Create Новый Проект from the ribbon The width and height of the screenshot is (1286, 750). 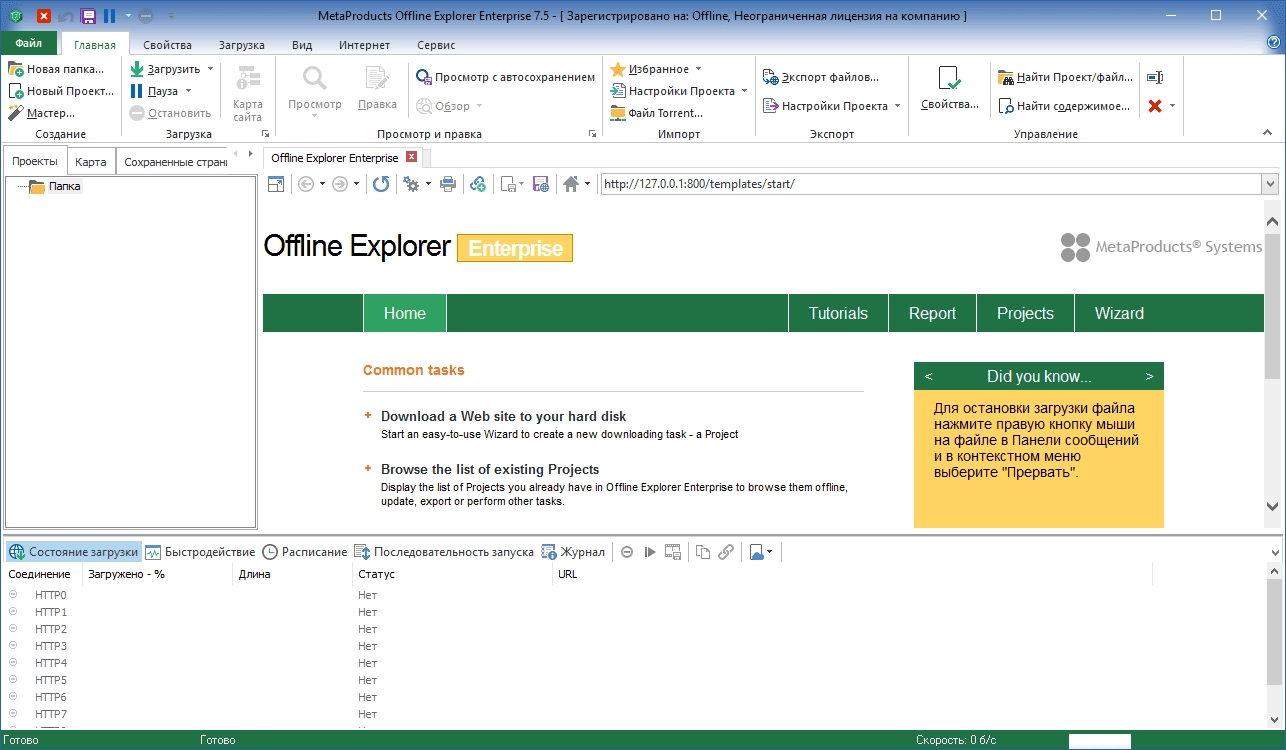coord(60,91)
